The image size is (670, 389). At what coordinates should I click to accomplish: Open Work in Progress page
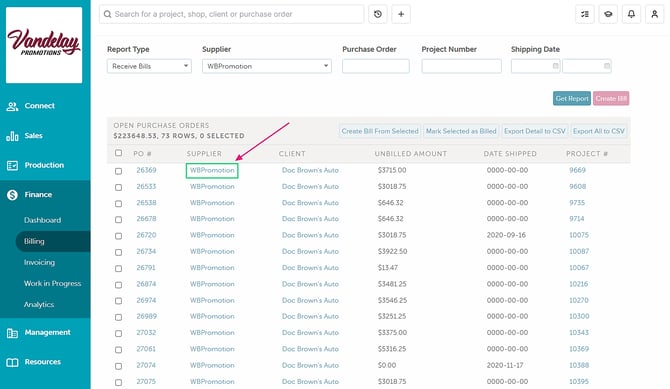[x=53, y=283]
